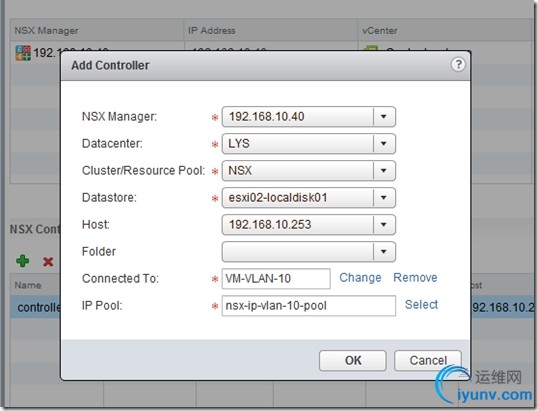Click the NSX Manager icon in background table
Viewport: 538px width, 411px height.
[23, 53]
